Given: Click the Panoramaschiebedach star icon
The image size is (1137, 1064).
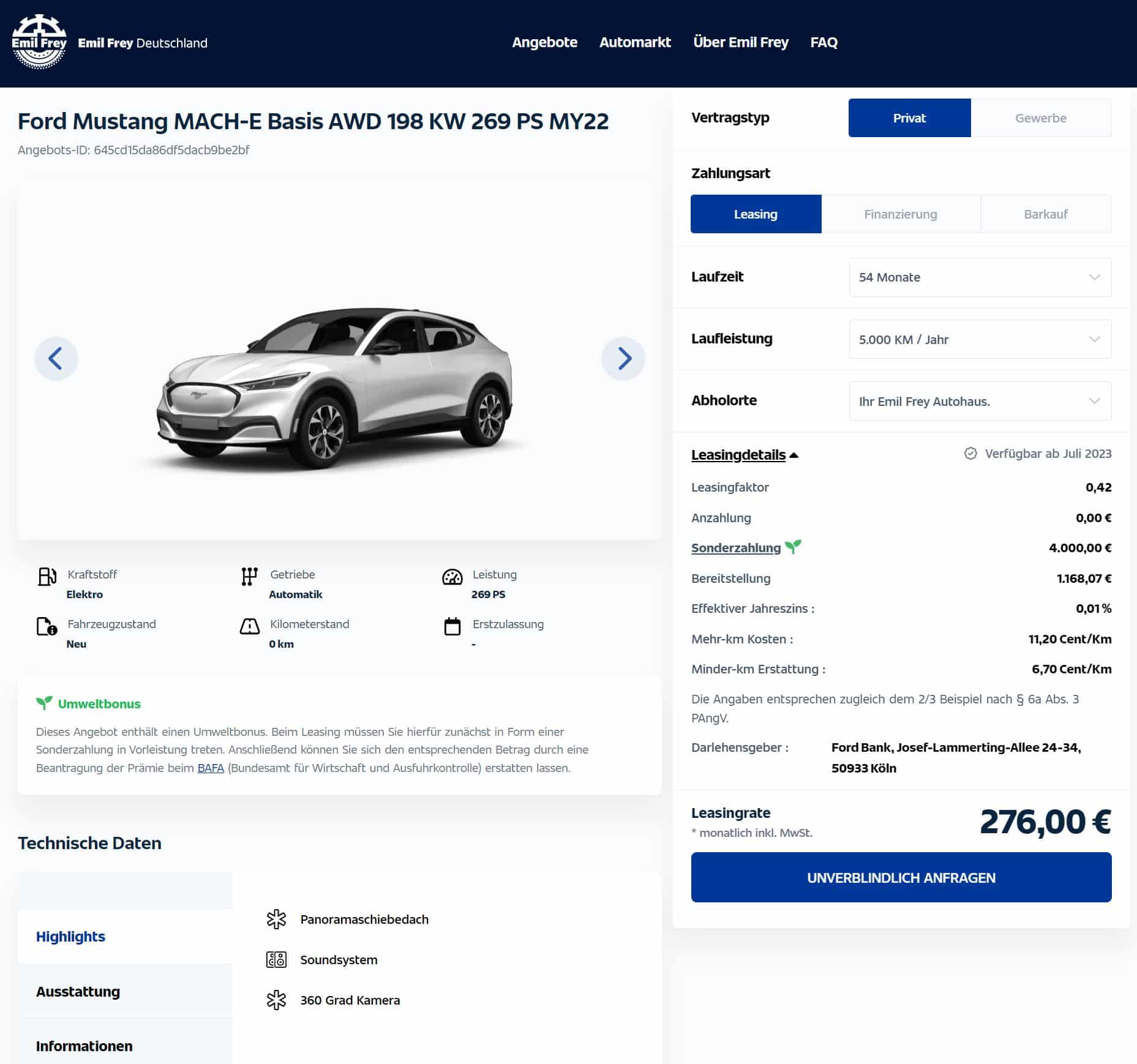Looking at the screenshot, I should (x=276, y=920).
